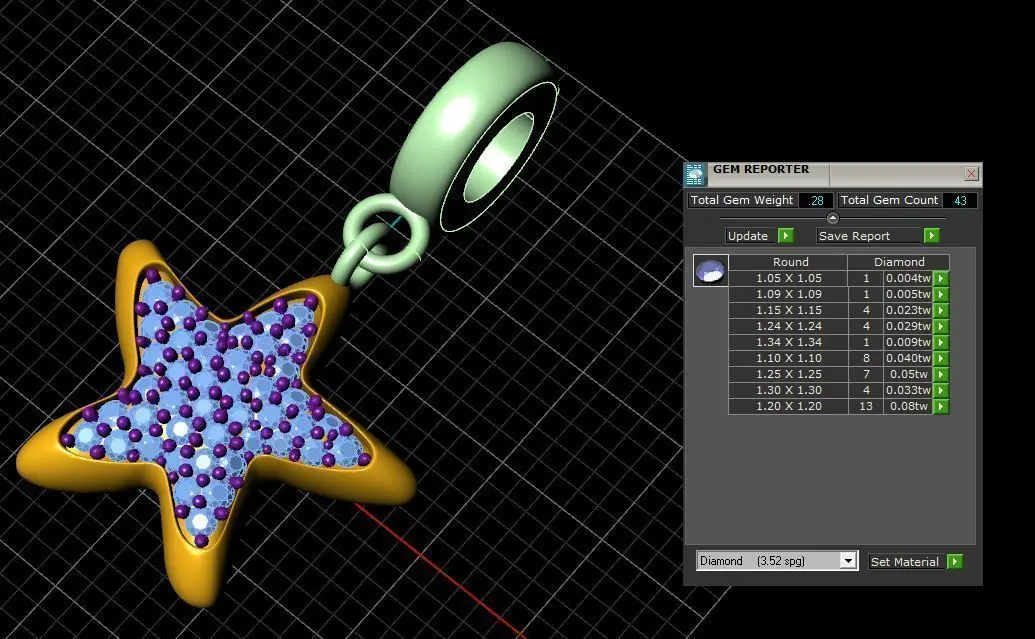Click the 0.023tw weight cell
Viewport: 1035px width, 639px height.
pyautogui.click(x=908, y=310)
